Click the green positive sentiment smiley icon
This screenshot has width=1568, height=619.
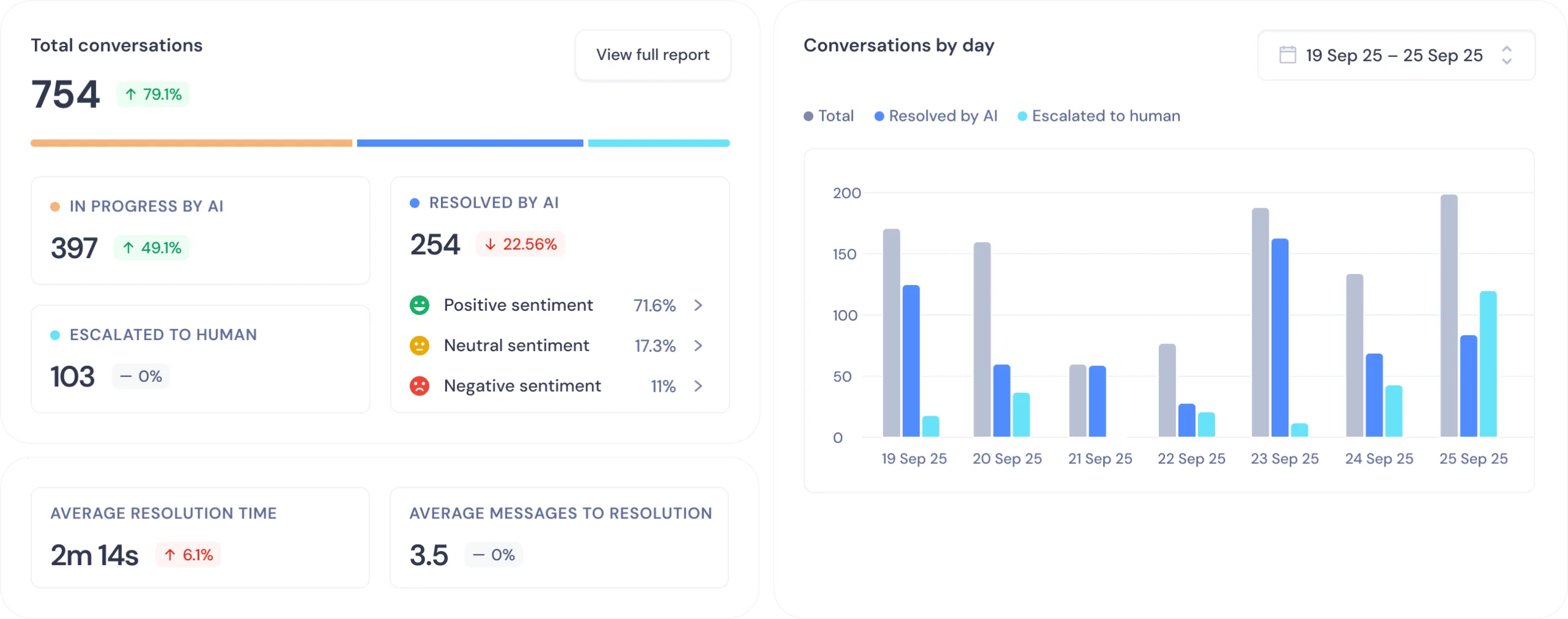point(420,305)
